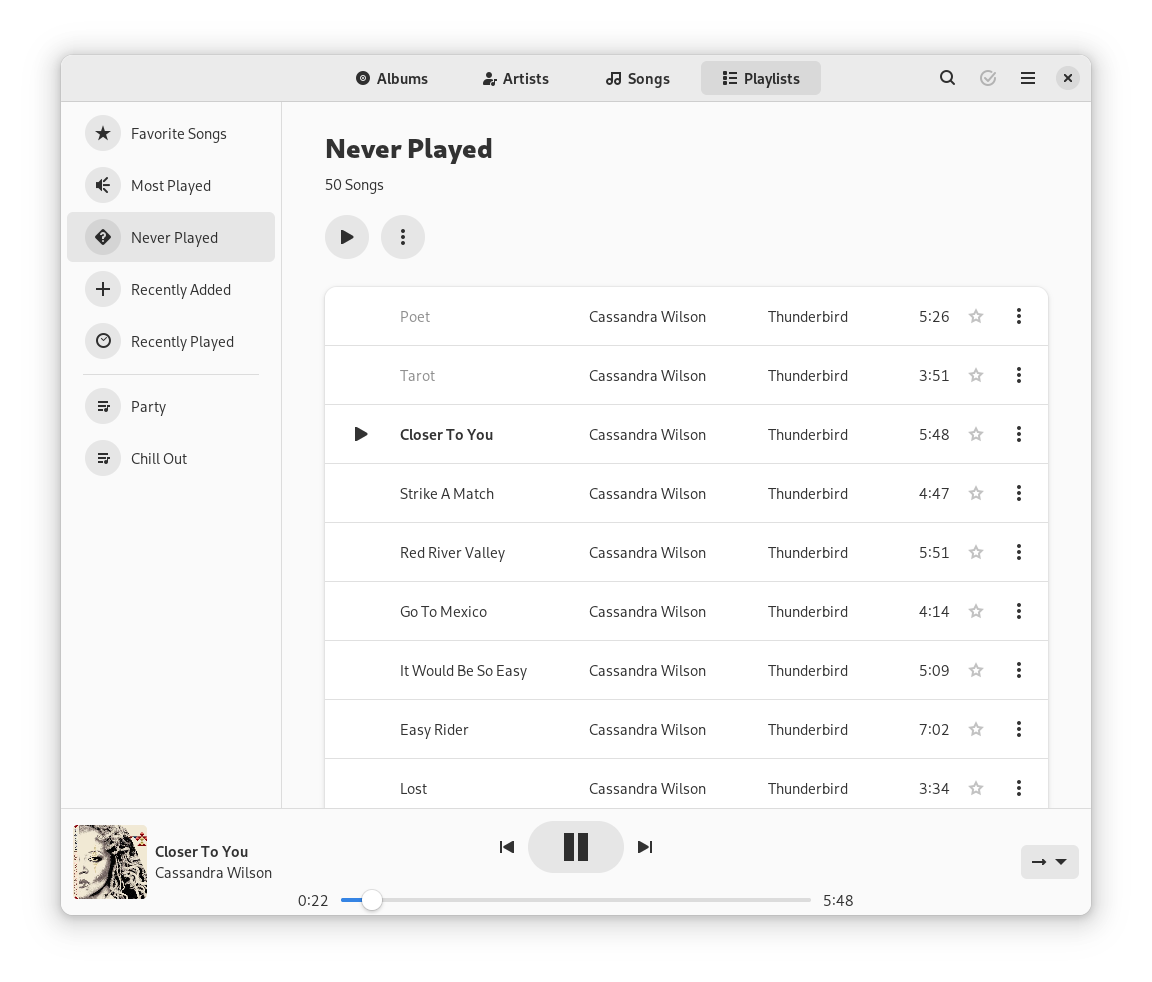Click the album cover thumbnail
The image size is (1152, 982).
(110, 862)
